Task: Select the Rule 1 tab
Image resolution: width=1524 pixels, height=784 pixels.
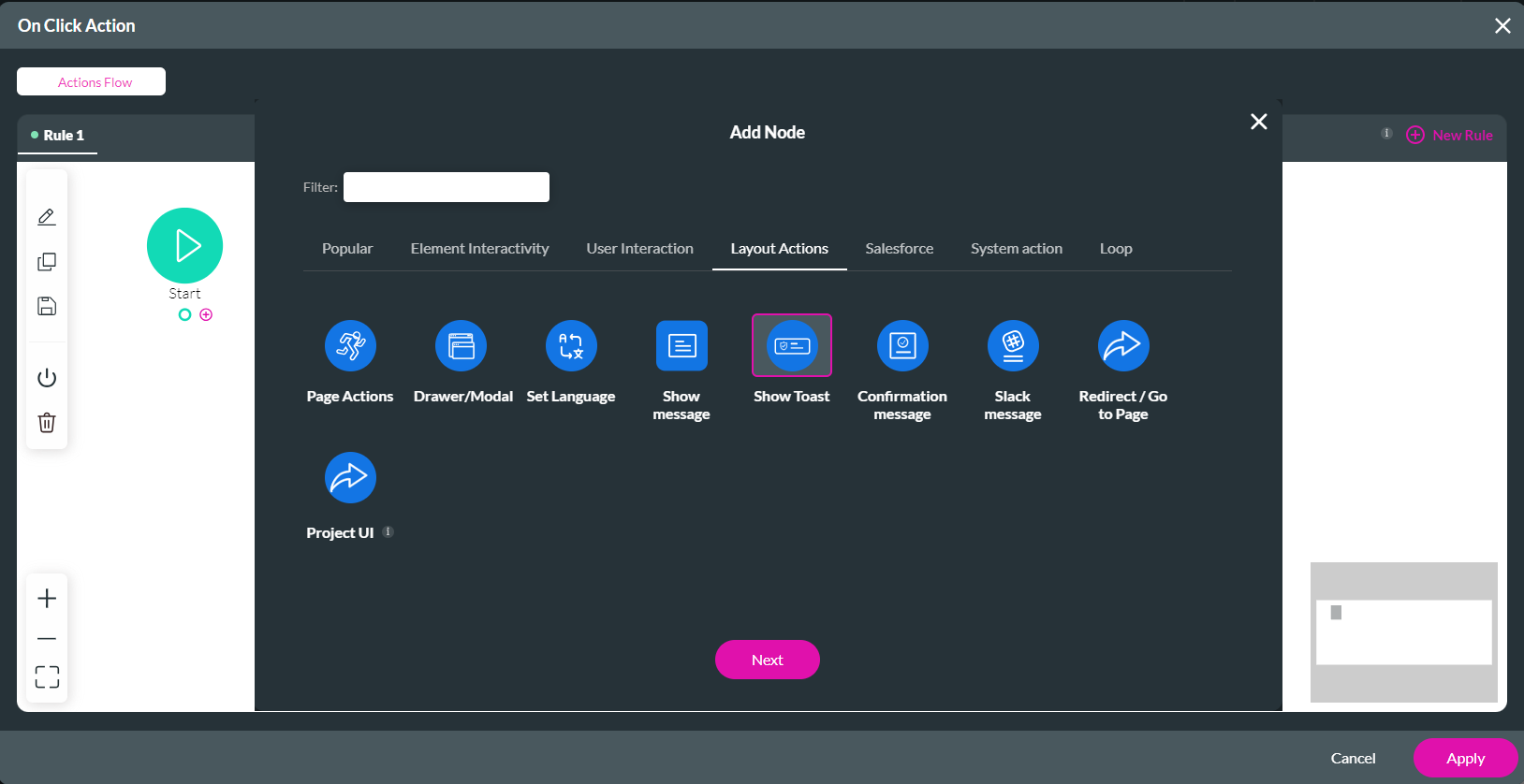Action: (x=58, y=136)
